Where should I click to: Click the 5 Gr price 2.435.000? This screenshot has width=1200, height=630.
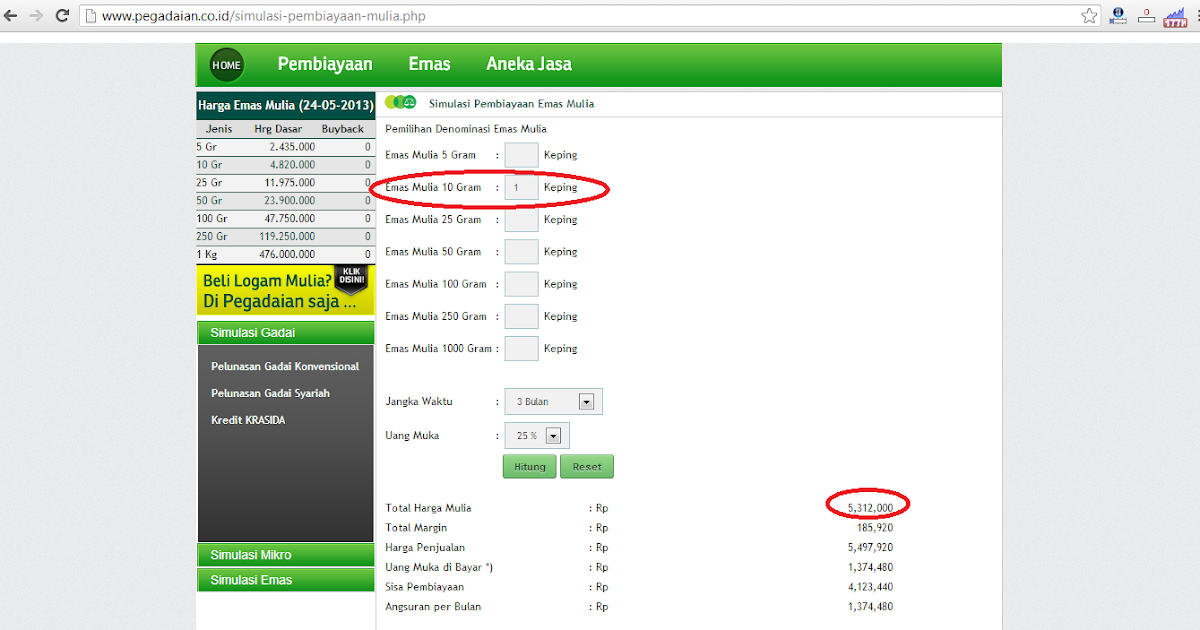click(292, 147)
